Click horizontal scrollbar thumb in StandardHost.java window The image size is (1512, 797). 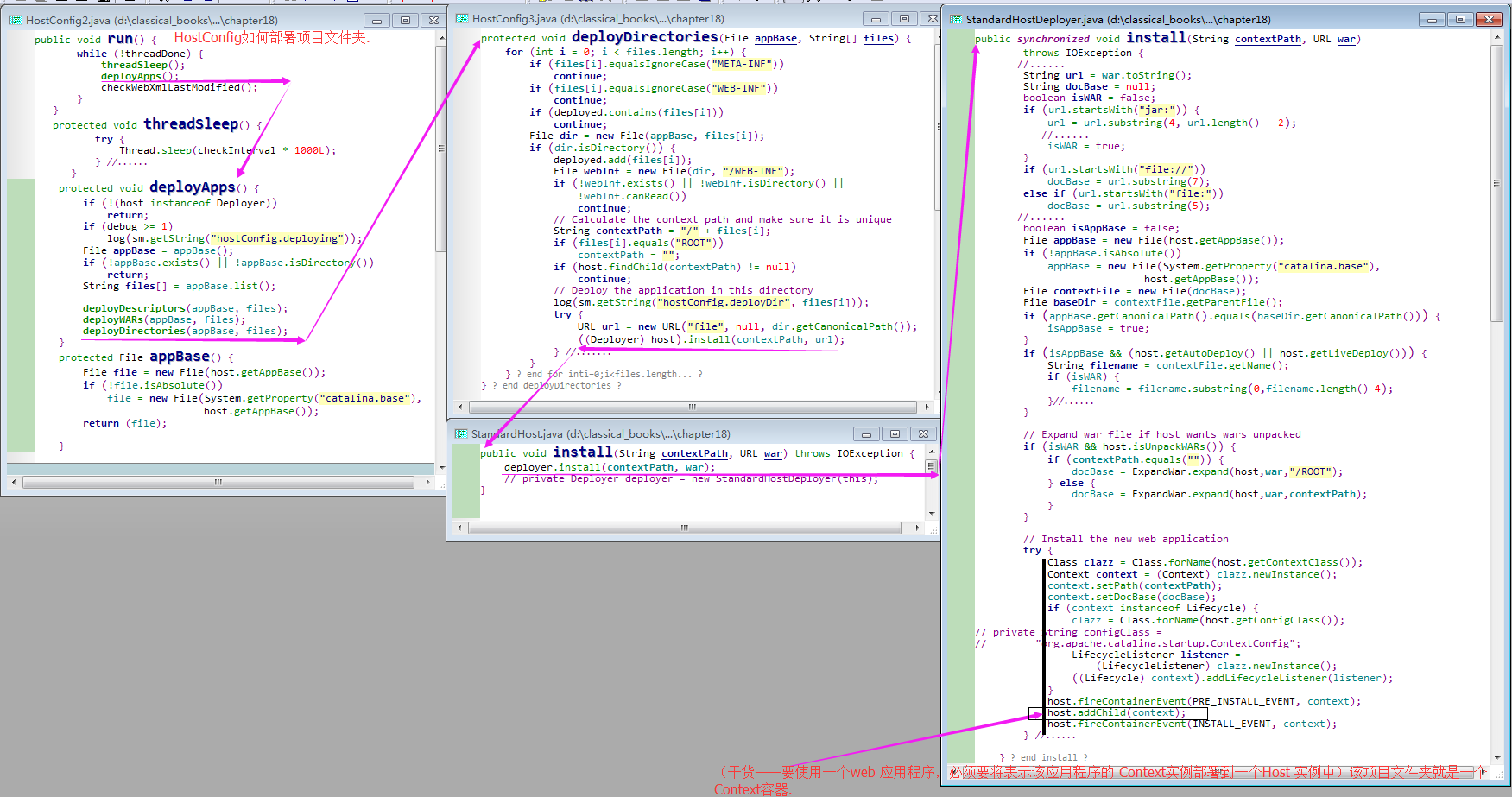[685, 528]
